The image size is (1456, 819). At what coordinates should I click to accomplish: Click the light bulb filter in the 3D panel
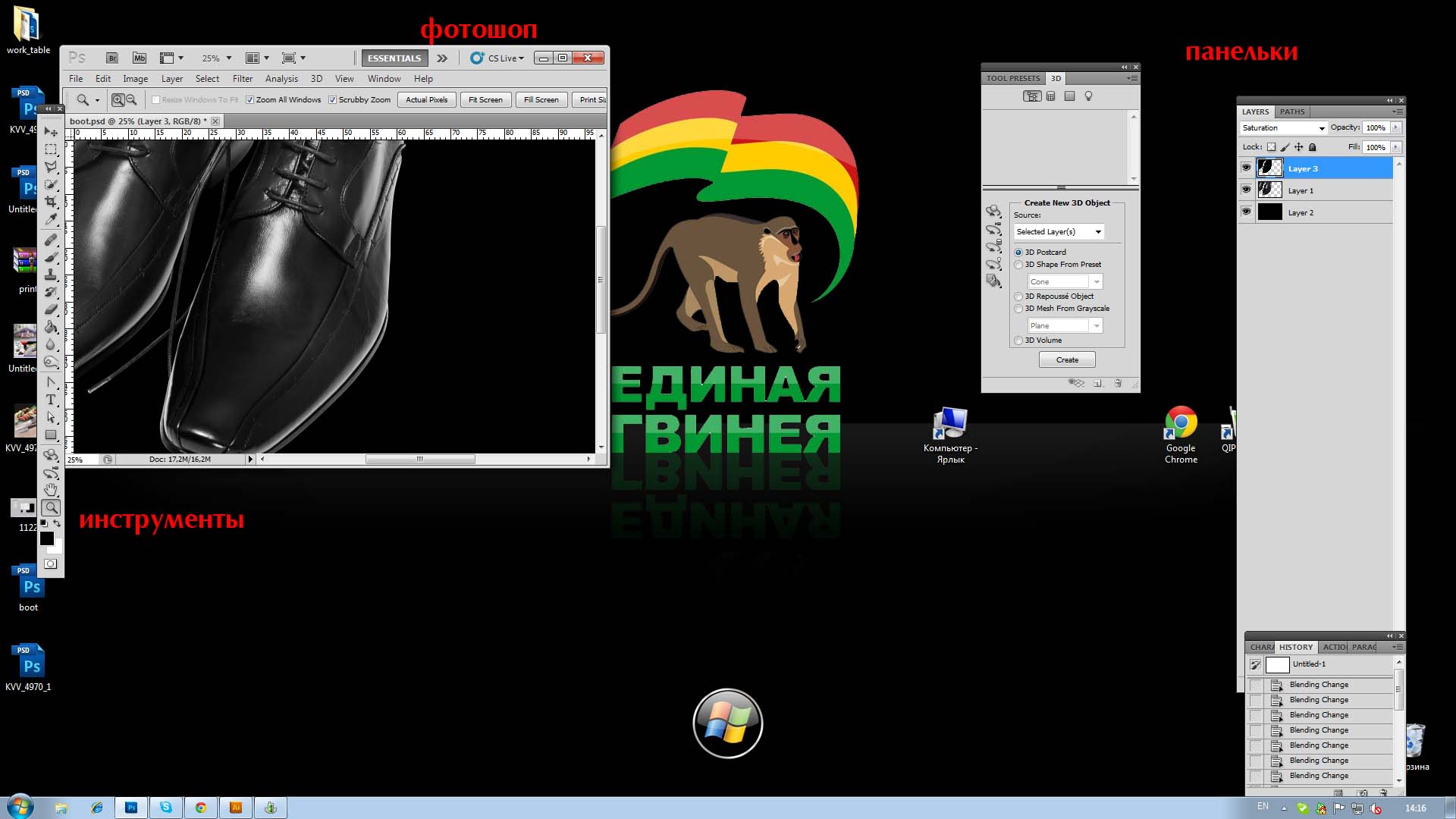pos(1088,96)
